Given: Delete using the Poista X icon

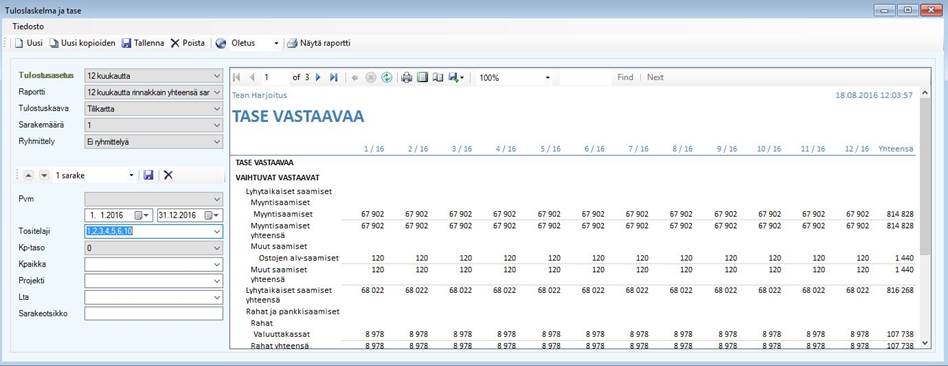Looking at the screenshot, I should coord(175,44).
